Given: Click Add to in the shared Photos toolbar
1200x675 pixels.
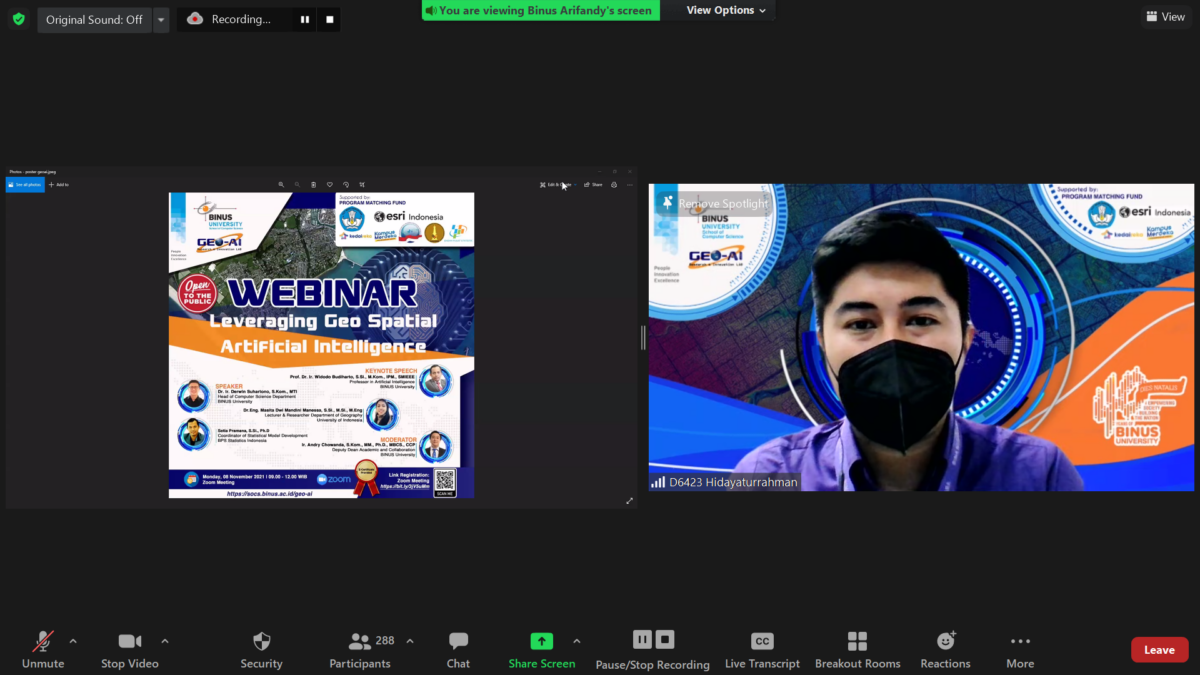Looking at the screenshot, I should tap(58, 185).
